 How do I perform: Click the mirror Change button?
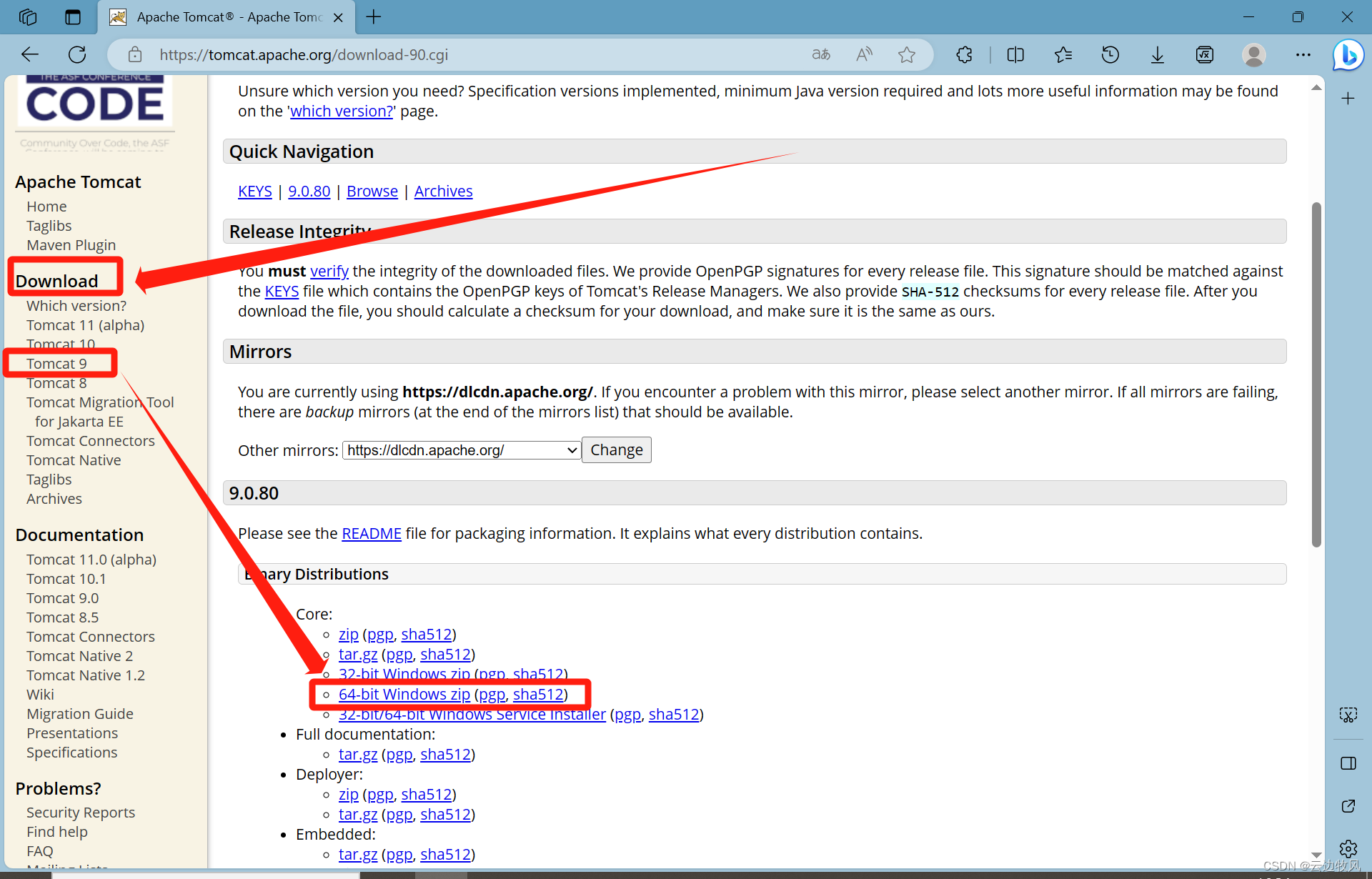[616, 450]
